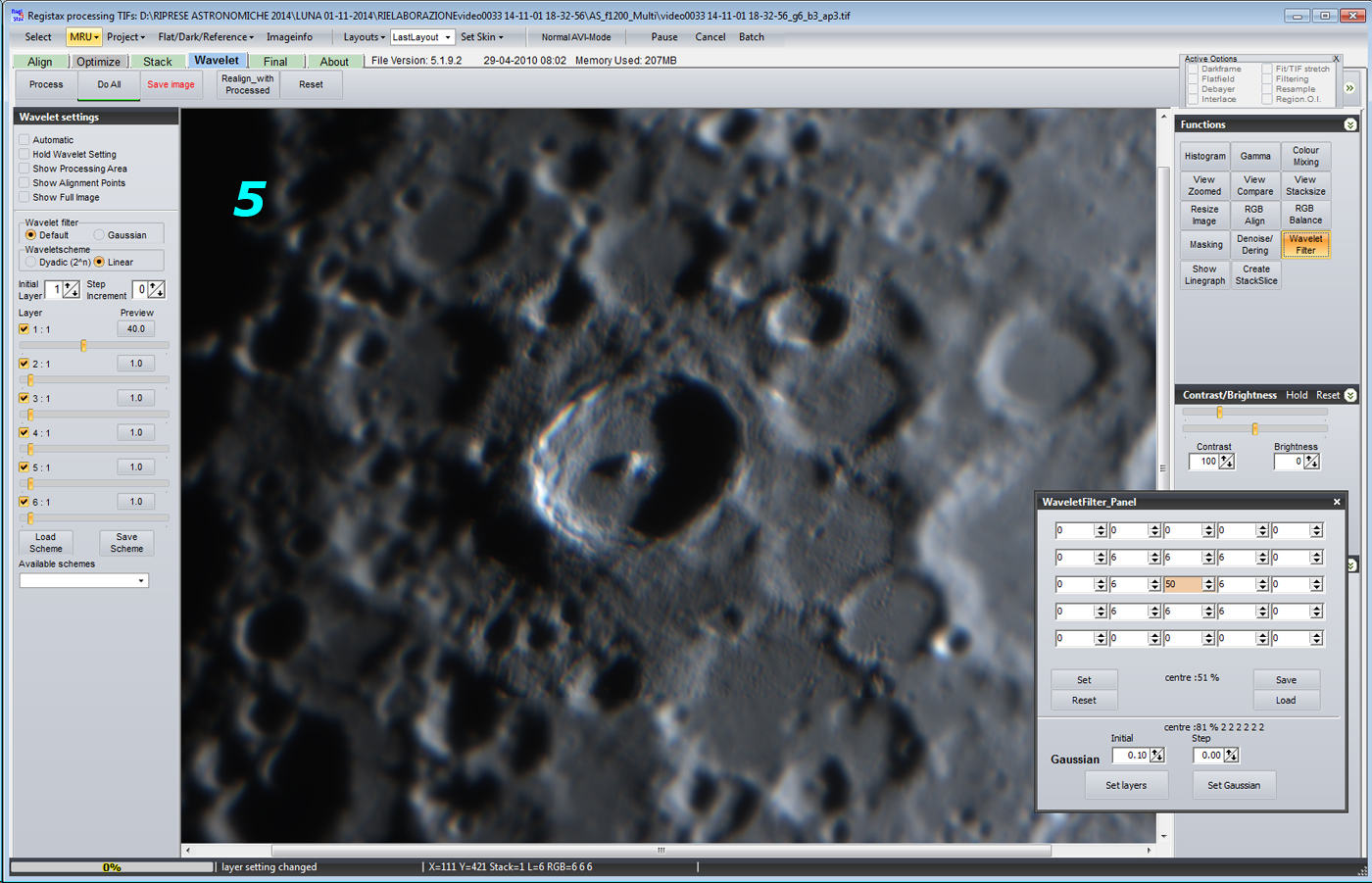The width and height of the screenshot is (1372, 883).
Task: Click Show Linegraph function
Action: click(1204, 275)
